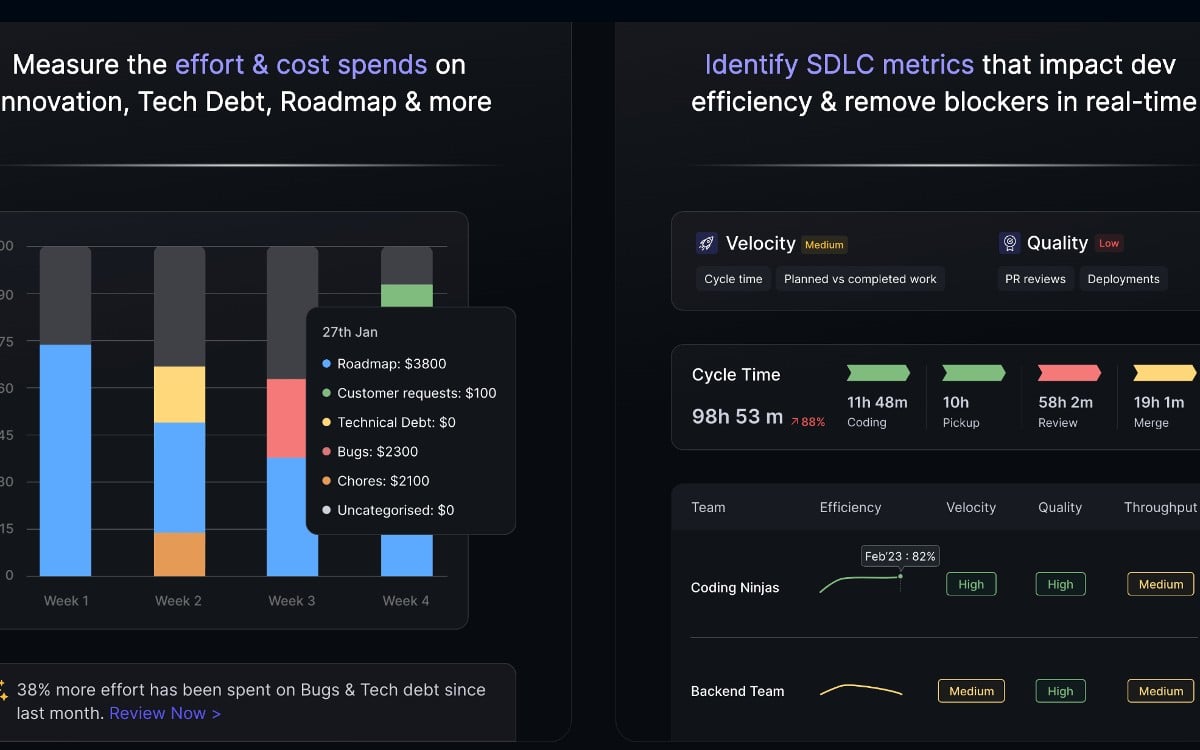Click the red 88% trend arrow
1200x750 pixels.
click(809, 421)
